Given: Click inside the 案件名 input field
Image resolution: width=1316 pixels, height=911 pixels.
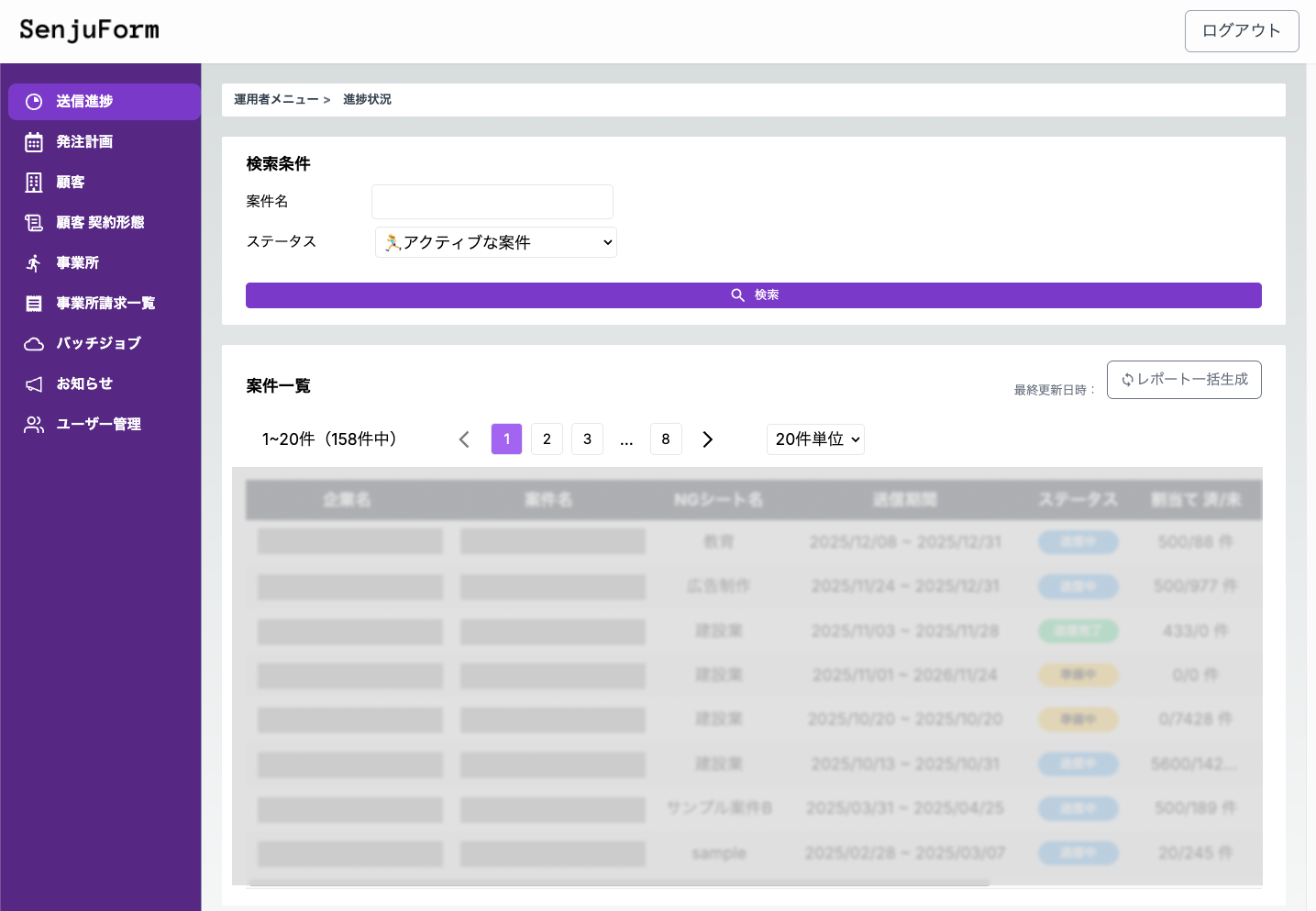Looking at the screenshot, I should tap(492, 202).
